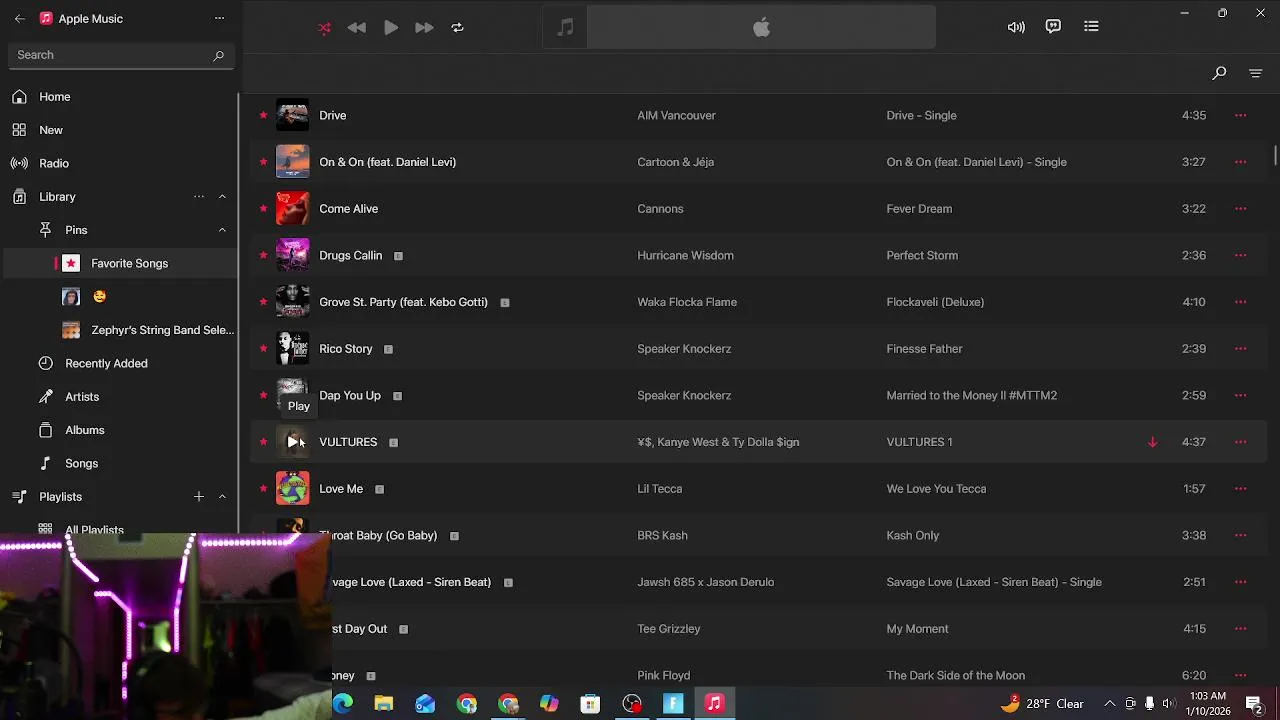The width and height of the screenshot is (1280, 720).
Task: Toggle the repeat mode
Action: coord(458,28)
